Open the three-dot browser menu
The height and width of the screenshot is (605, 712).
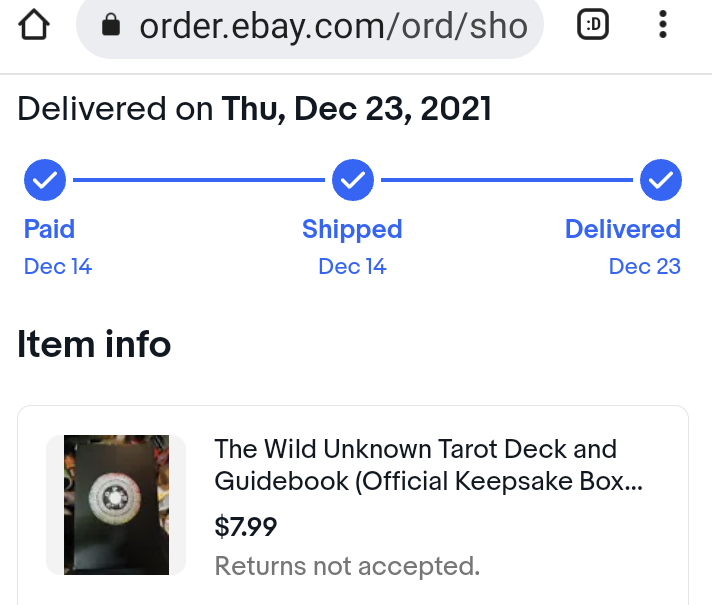point(663,27)
